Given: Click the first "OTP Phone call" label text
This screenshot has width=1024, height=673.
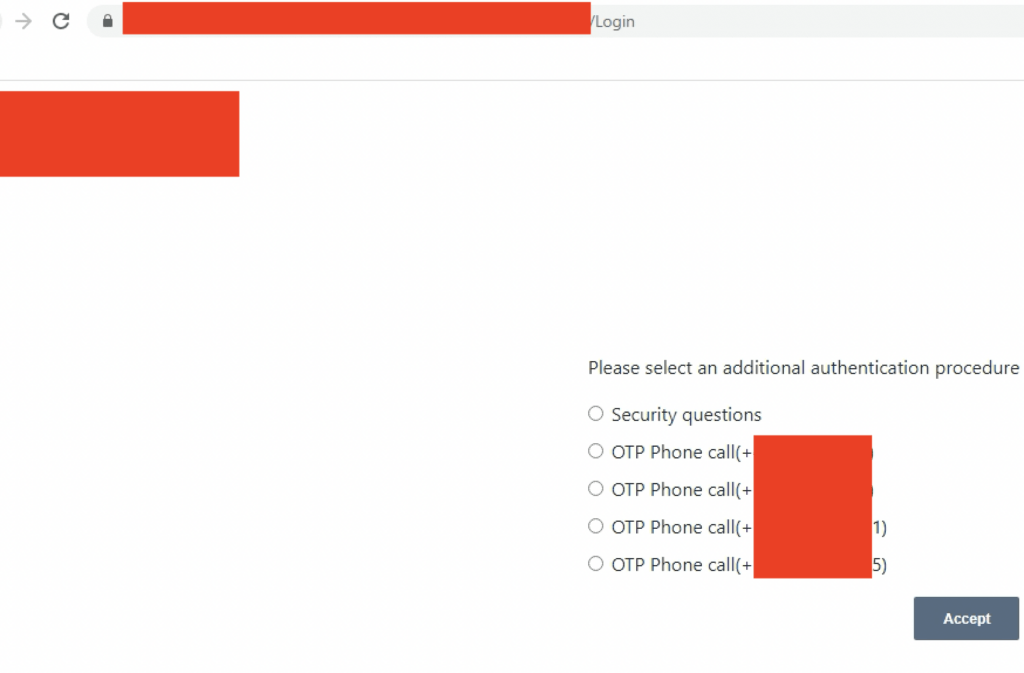Looking at the screenshot, I should click(673, 452).
